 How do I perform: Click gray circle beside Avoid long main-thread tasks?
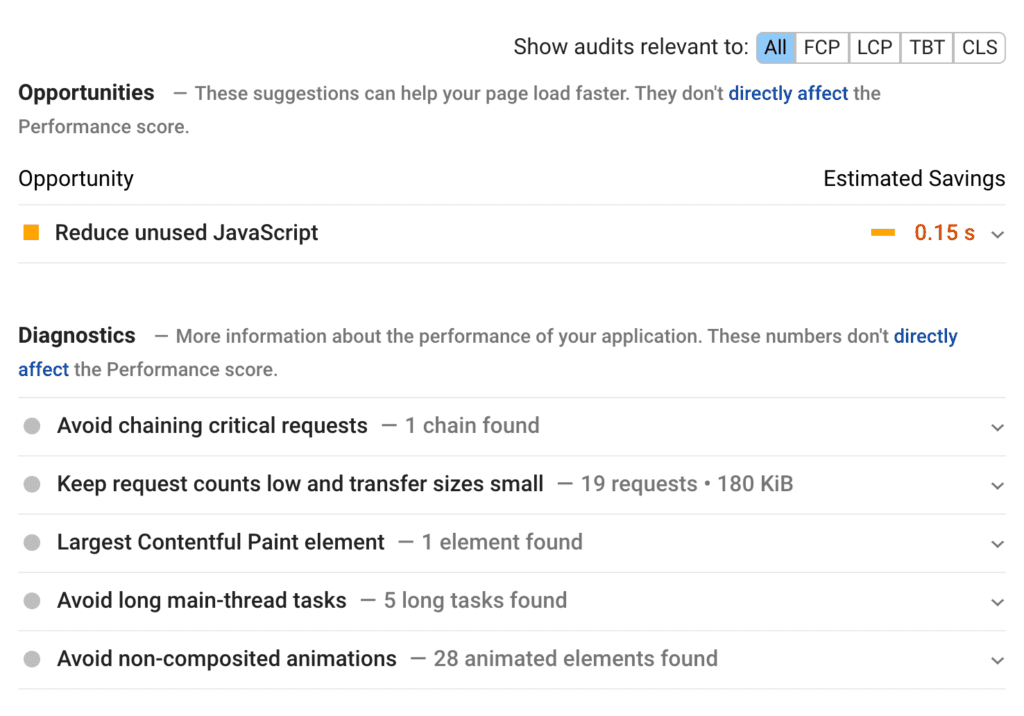pyautogui.click(x=32, y=601)
